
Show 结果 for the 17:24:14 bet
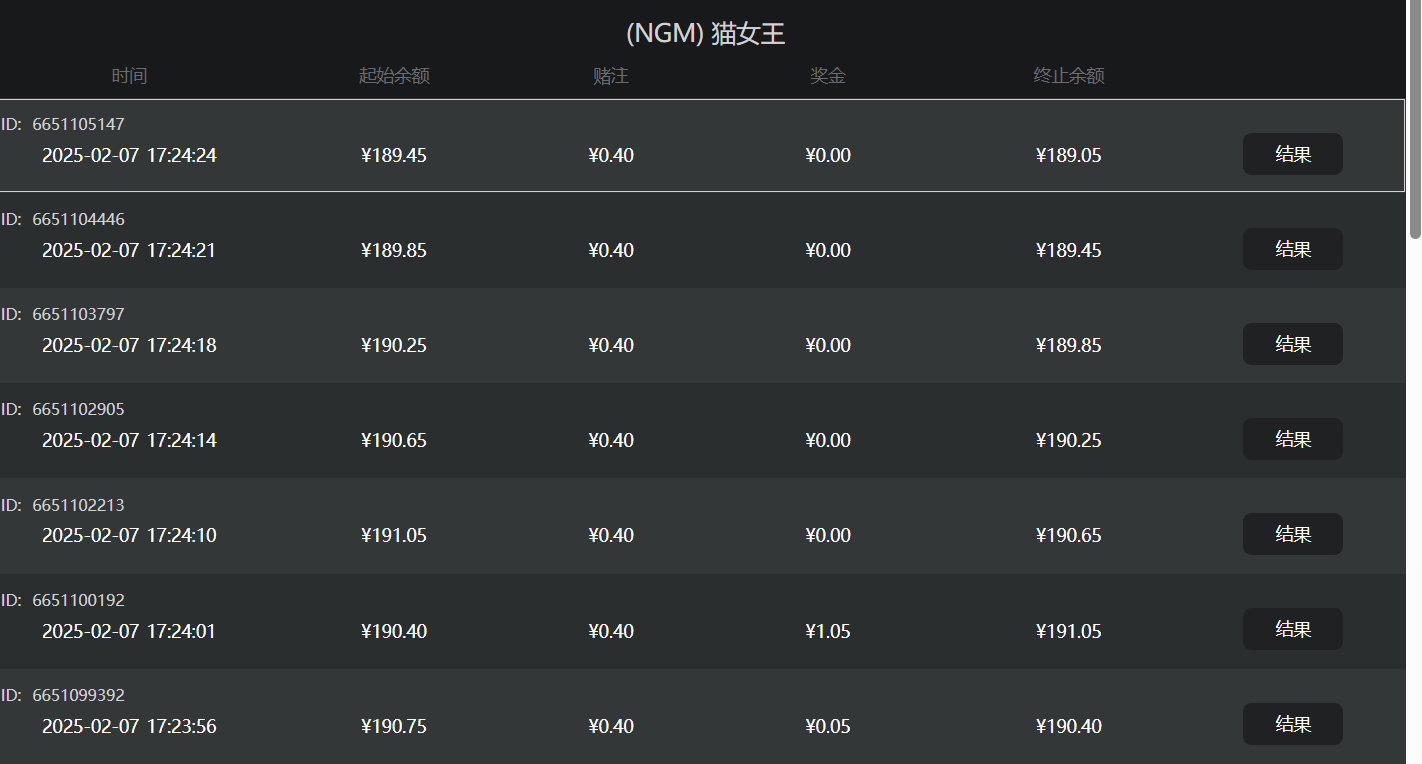click(x=1292, y=439)
